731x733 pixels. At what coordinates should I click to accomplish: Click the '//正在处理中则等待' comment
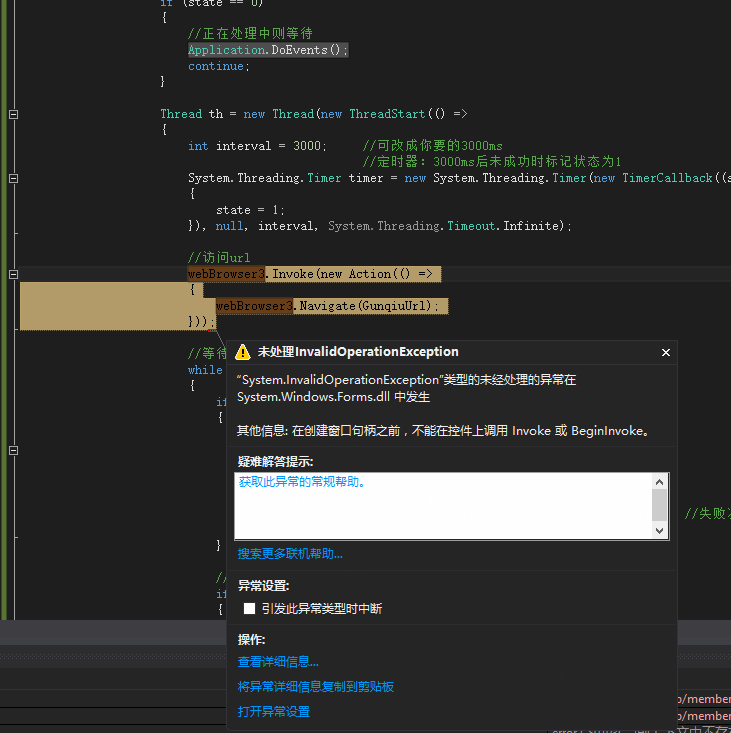click(x=250, y=33)
